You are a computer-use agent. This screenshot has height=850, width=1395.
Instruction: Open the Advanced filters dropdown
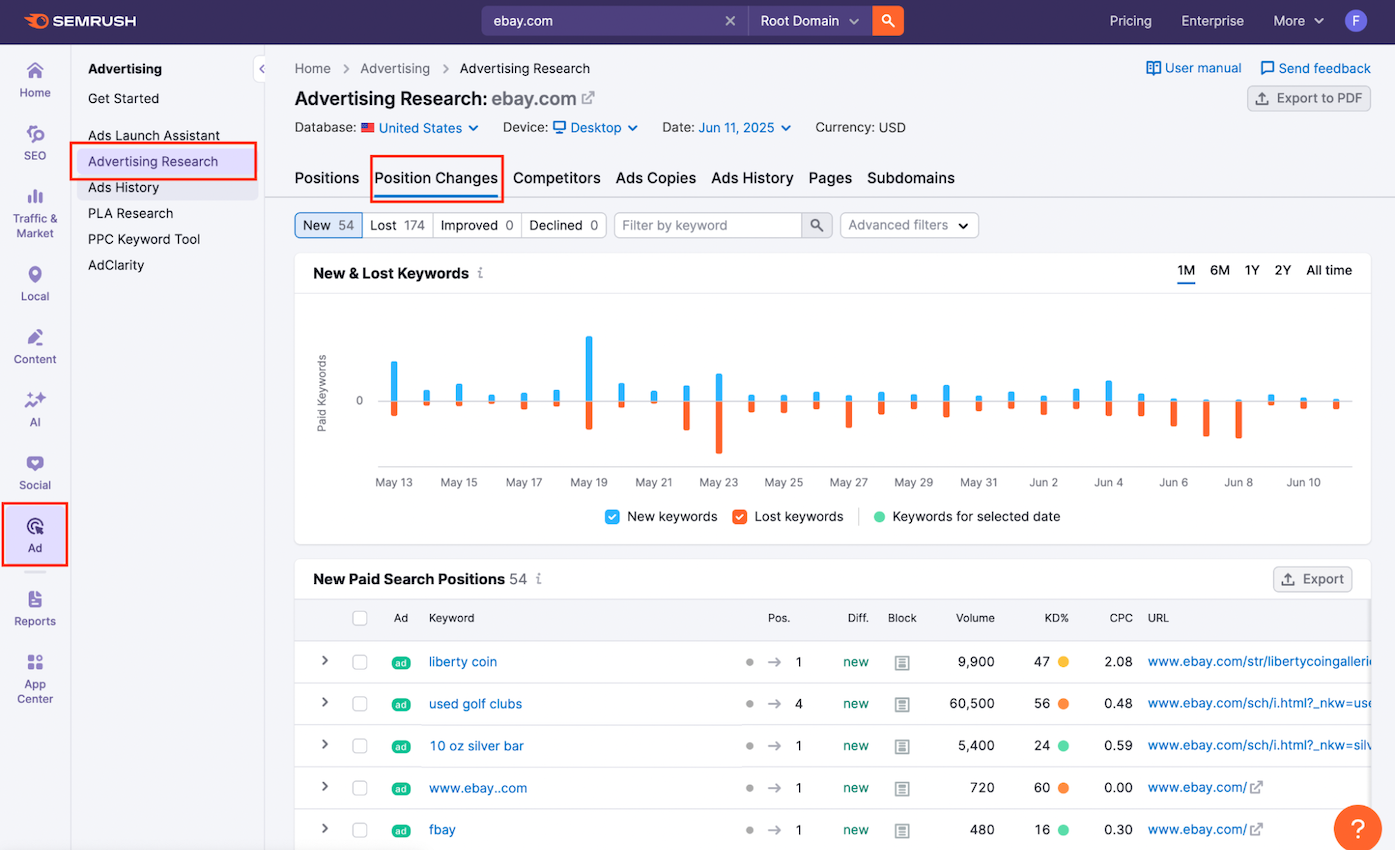pyautogui.click(x=908, y=225)
